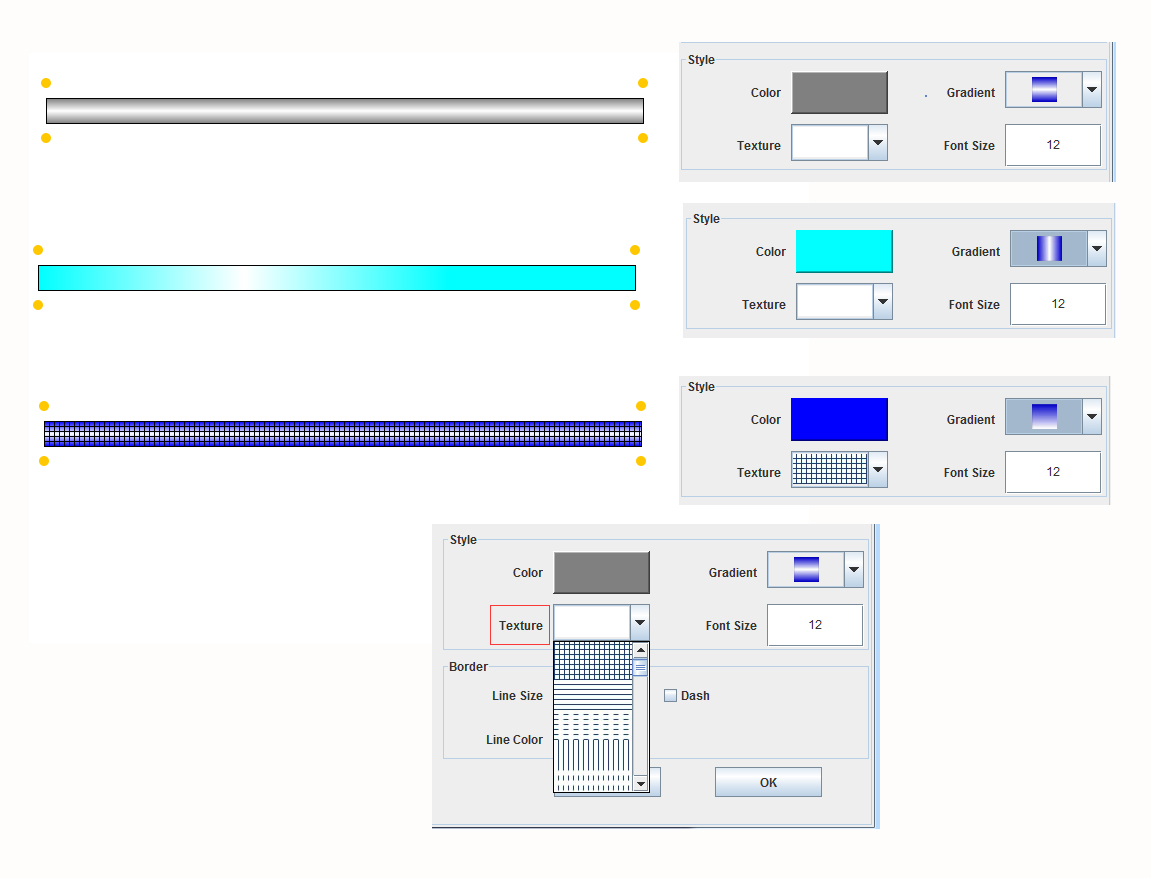
Task: Click the texture list scroll up arrow
Action: [x=641, y=650]
